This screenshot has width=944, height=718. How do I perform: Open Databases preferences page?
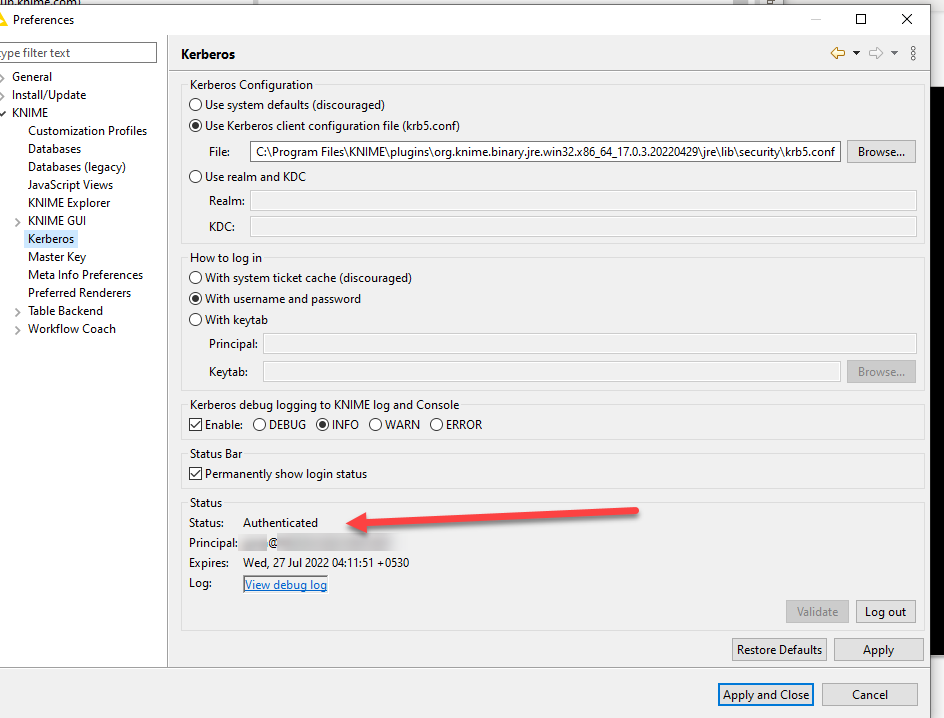[54, 149]
